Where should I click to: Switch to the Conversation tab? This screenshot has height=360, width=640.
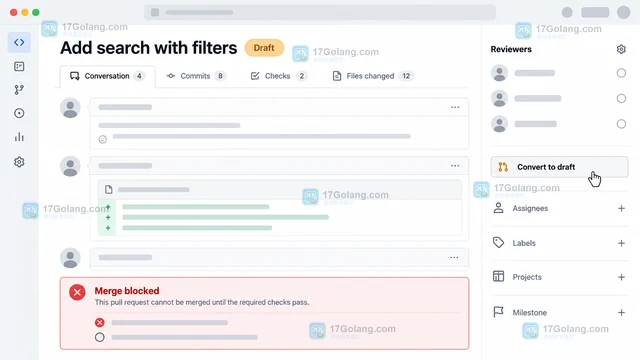pyautogui.click(x=108, y=76)
